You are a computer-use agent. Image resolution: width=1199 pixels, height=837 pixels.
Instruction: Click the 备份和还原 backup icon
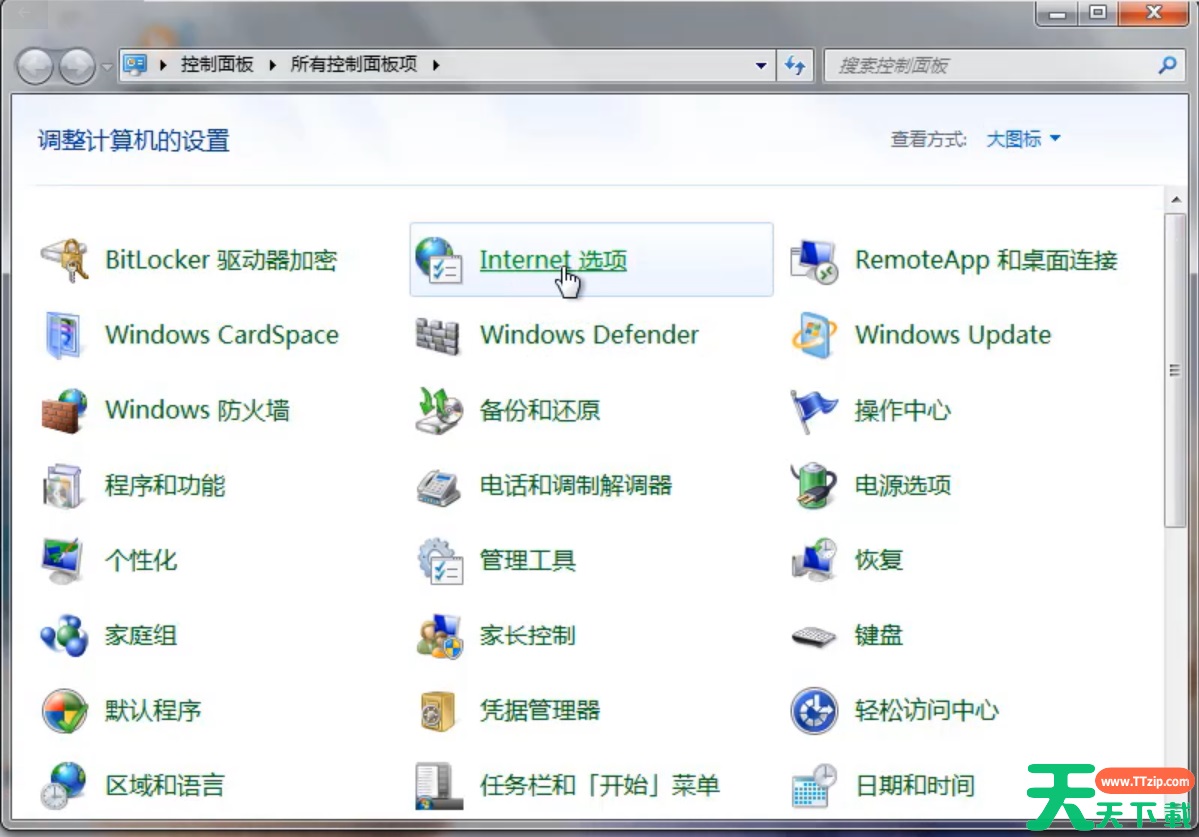438,411
